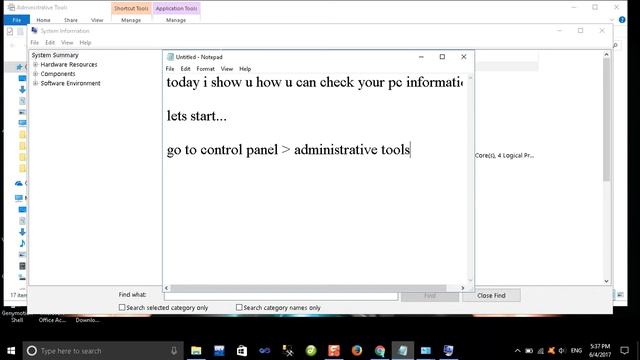The image size is (640, 360).
Task: Click the 'Core(s), 4 Logical Pr...' text
Action: tap(504, 156)
